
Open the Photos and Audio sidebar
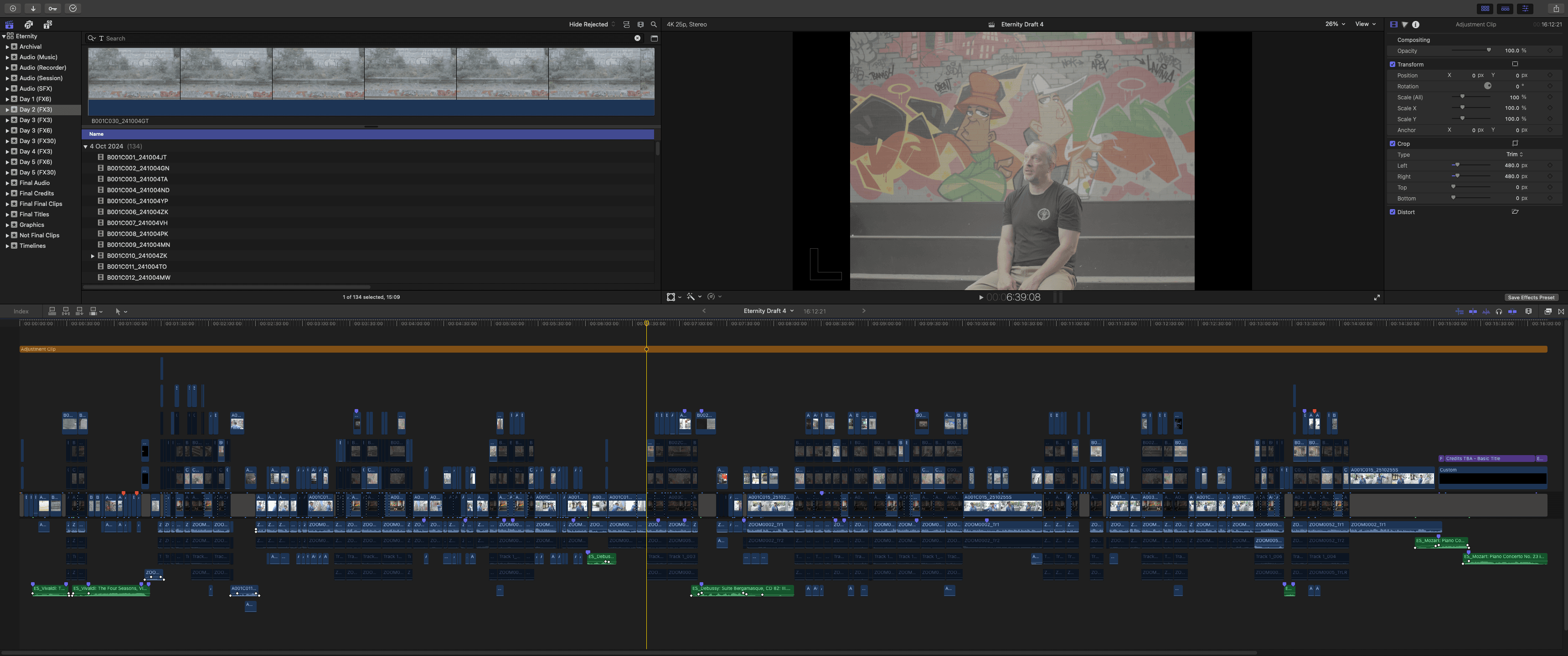(x=29, y=24)
